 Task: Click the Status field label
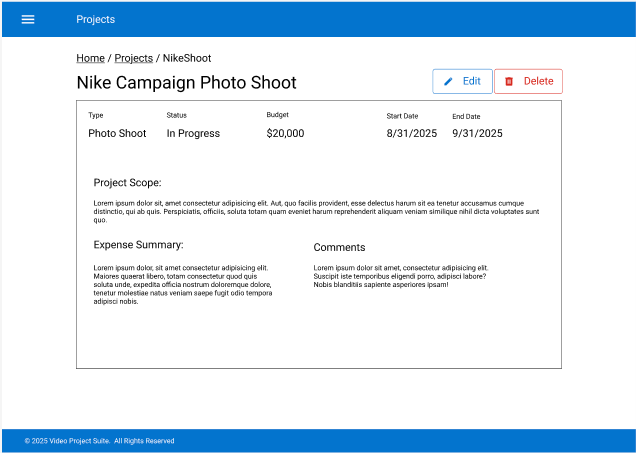[176, 115]
